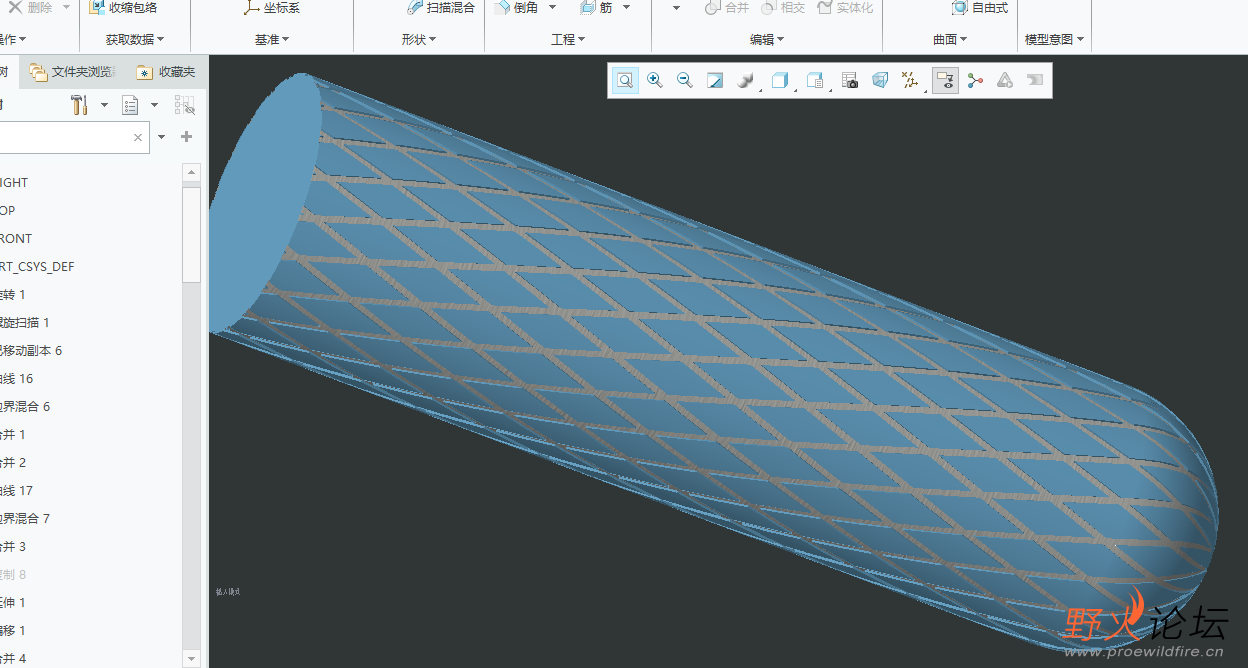Click the Repaint screen icon
Screen dimensions: 1248x668
pos(715,81)
